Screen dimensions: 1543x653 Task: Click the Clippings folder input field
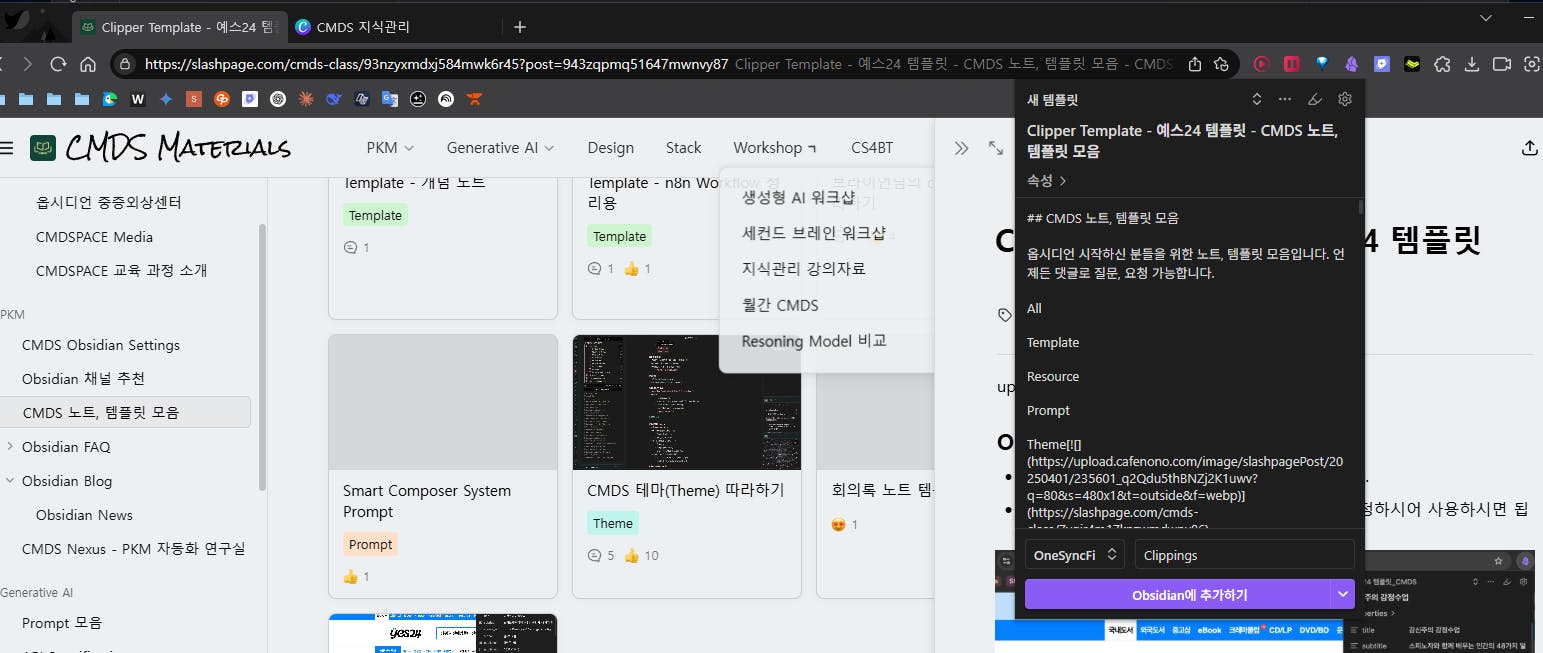1244,555
